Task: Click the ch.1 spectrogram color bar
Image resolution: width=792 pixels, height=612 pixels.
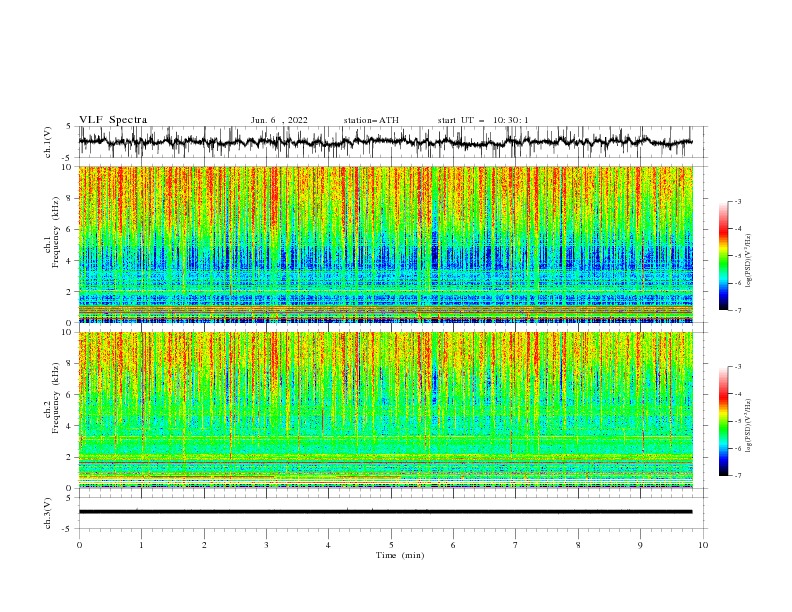Action: click(x=723, y=256)
